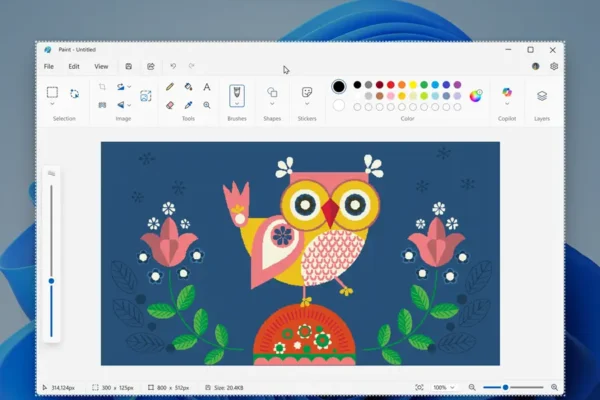This screenshot has height=400, width=600.
Task: Expand the Rotate dropdown arrow
Action: pyautogui.click(x=129, y=87)
